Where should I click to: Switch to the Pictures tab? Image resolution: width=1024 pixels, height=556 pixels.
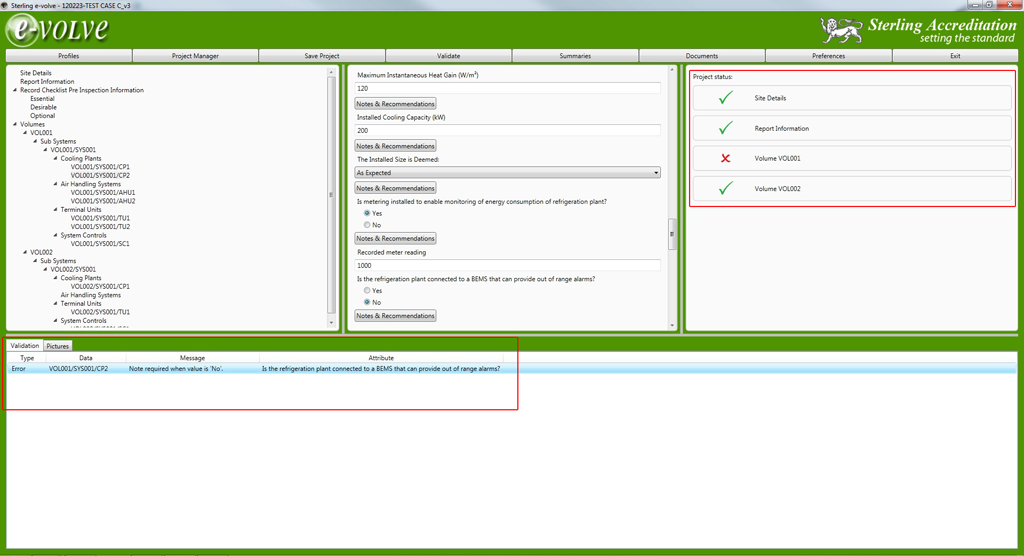57,346
